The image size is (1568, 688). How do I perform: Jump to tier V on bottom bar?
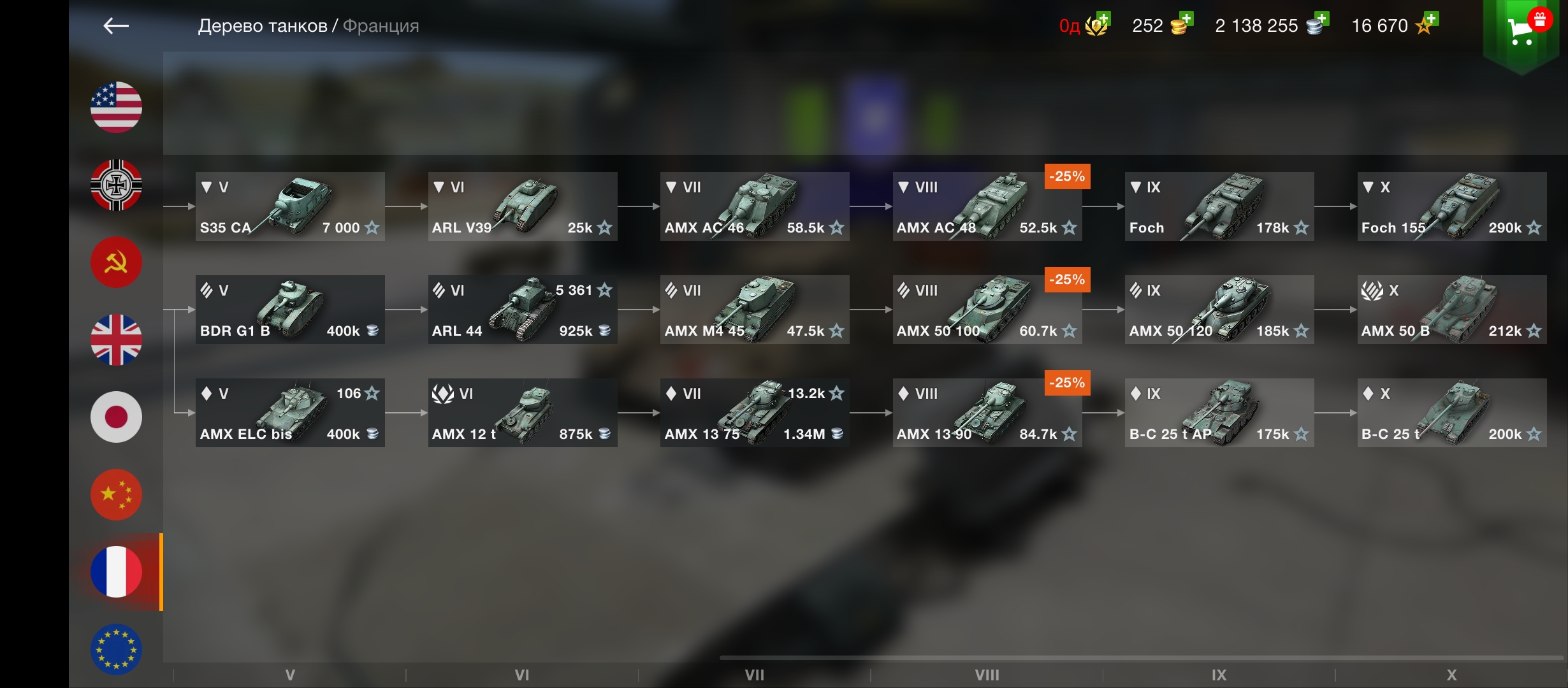pyautogui.click(x=290, y=675)
